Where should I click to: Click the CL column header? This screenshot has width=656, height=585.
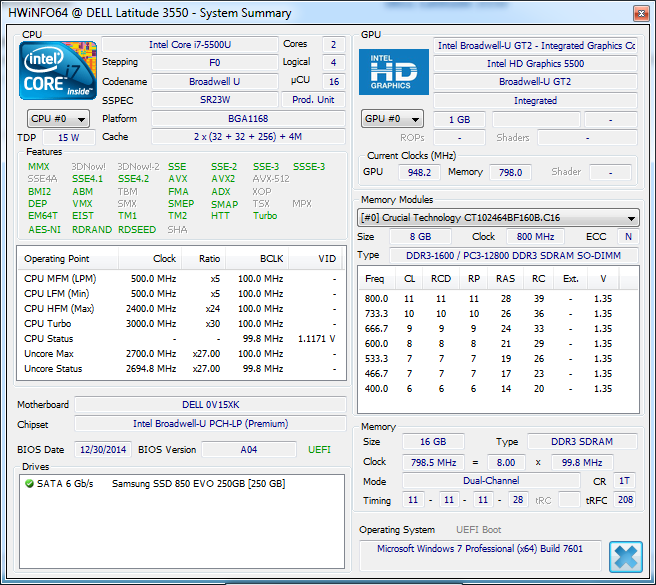409,279
